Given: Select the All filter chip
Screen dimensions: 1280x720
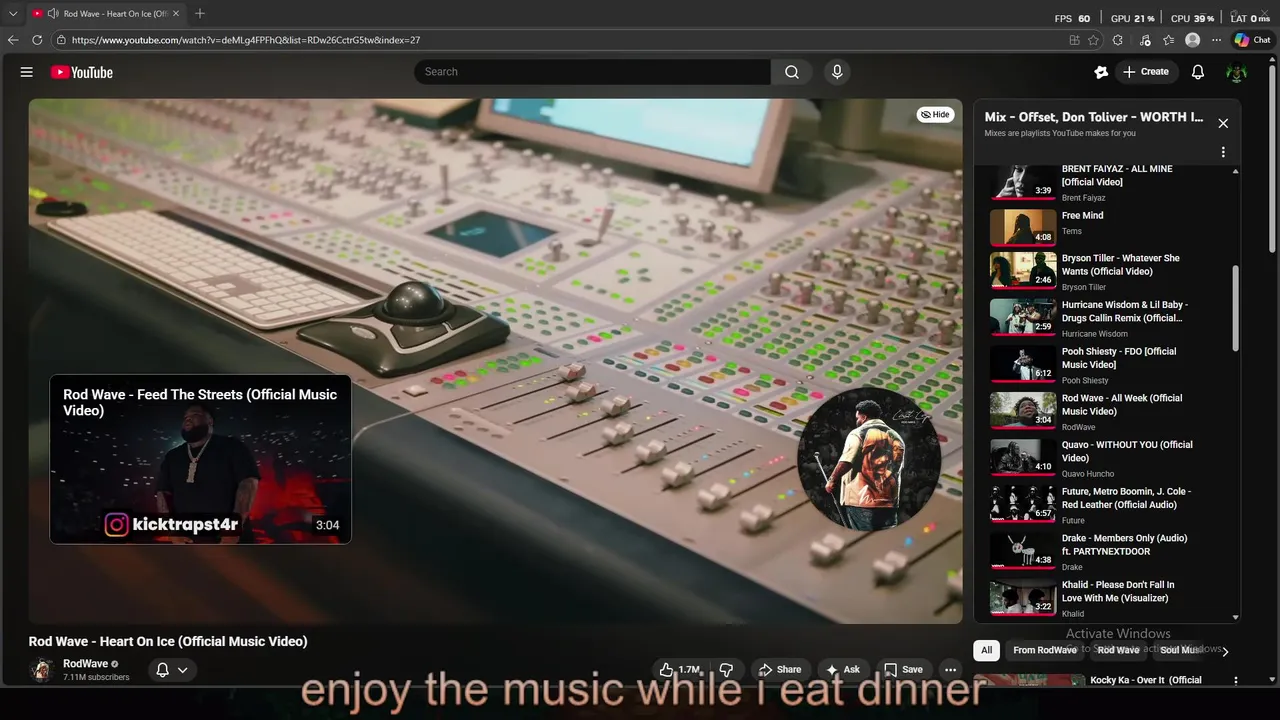Looking at the screenshot, I should [x=986, y=650].
